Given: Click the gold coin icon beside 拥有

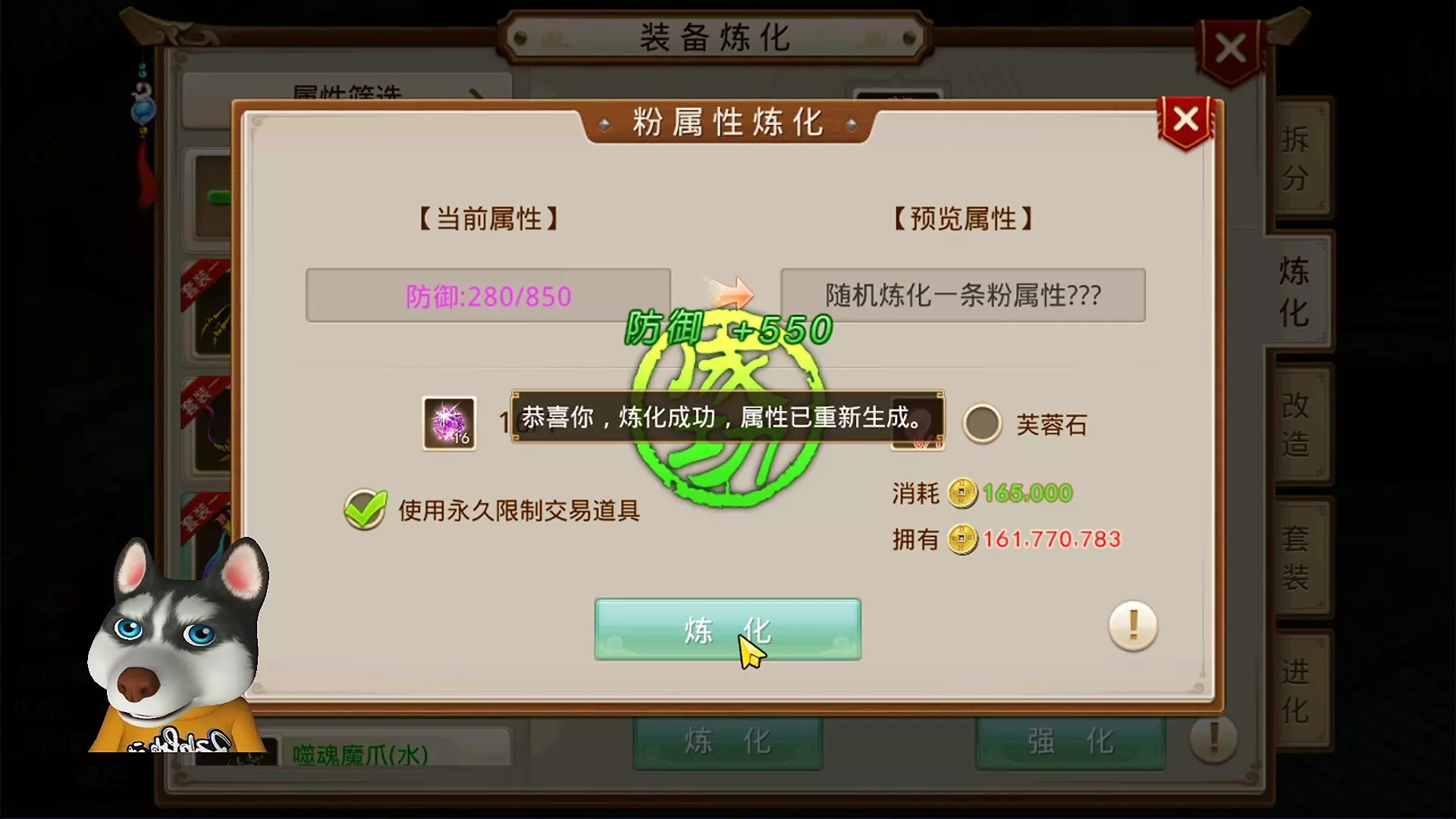Looking at the screenshot, I should pyautogui.click(x=962, y=539).
